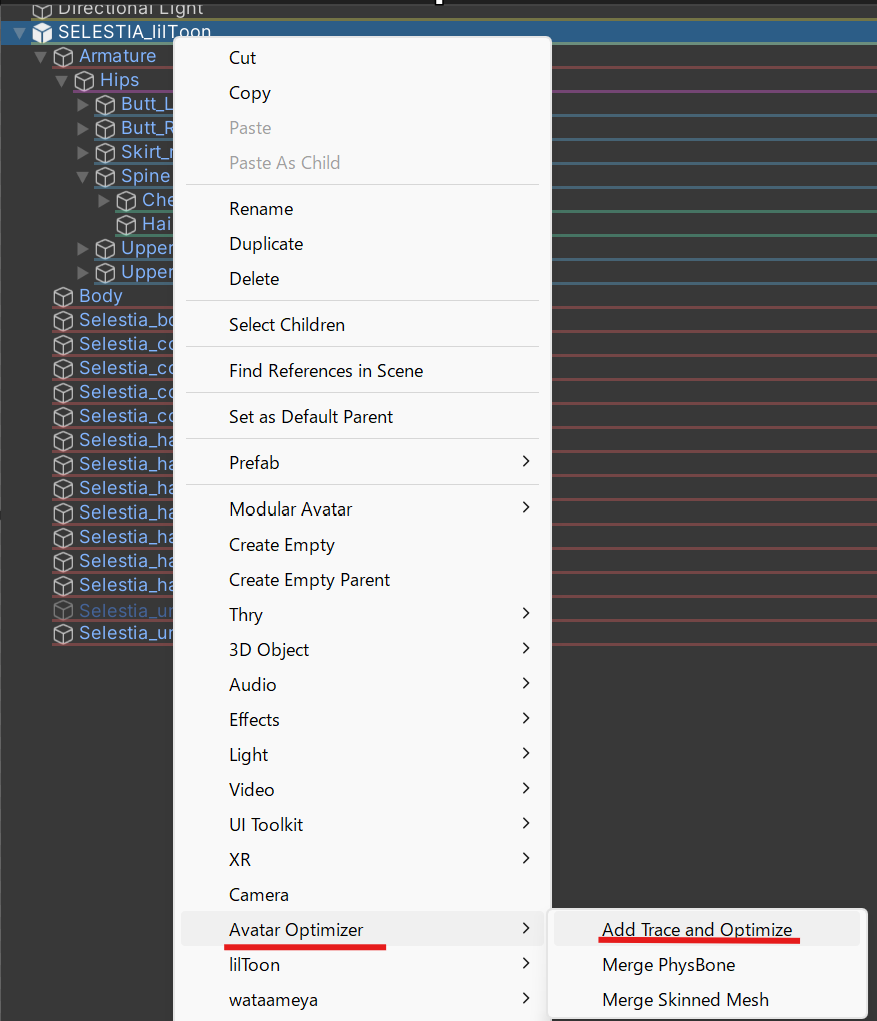
Task: Choose Create Empty Parent entry
Action: coord(363,580)
